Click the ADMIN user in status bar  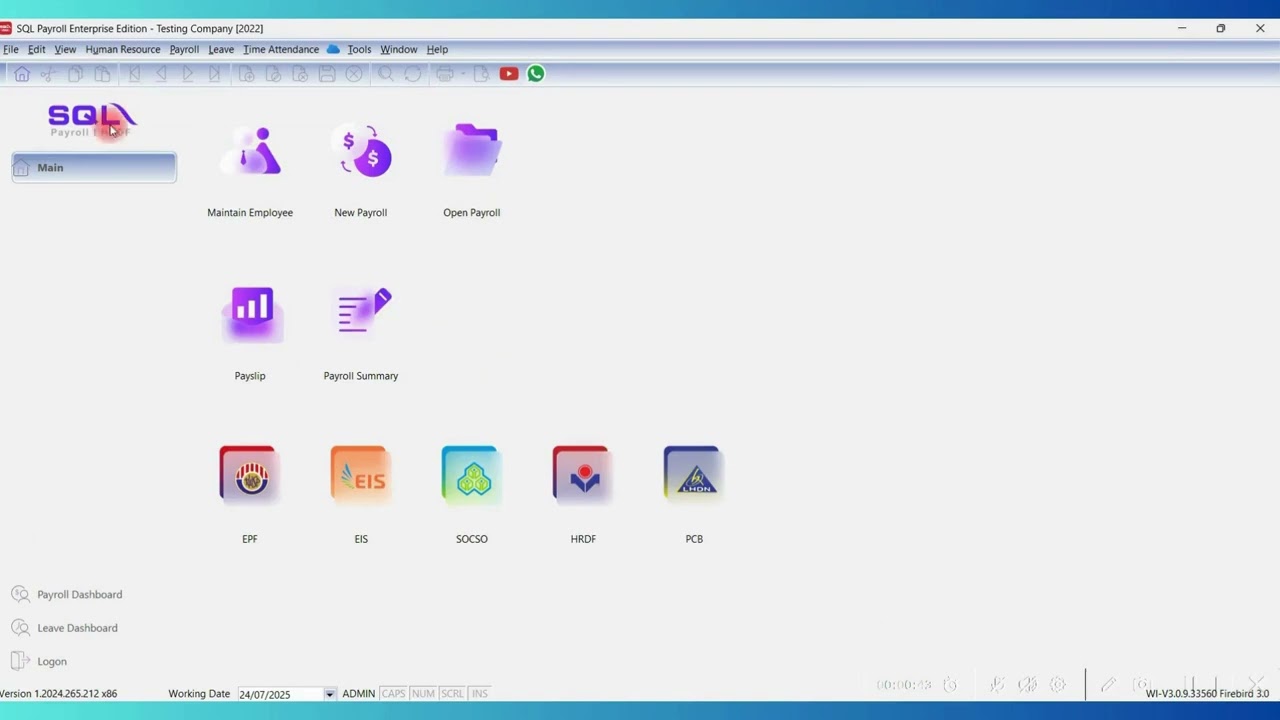click(x=359, y=694)
